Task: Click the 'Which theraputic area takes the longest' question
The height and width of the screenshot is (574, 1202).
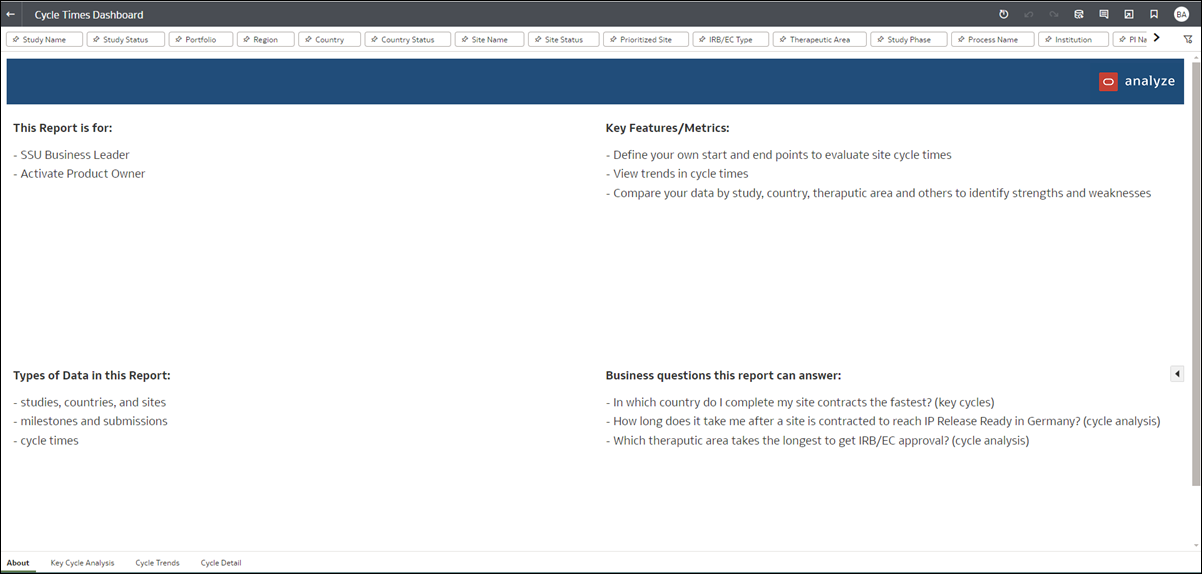Action: (817, 440)
